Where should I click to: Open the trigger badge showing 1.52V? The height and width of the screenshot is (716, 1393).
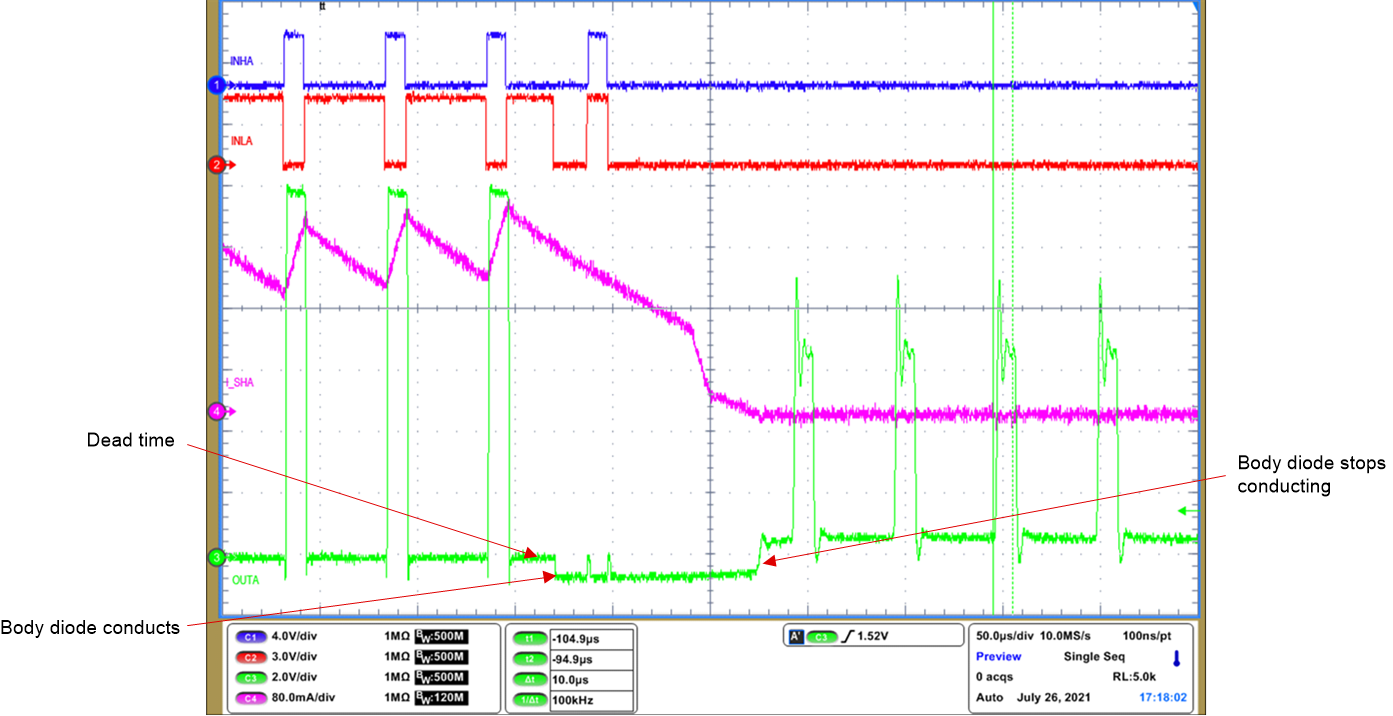pos(870,635)
